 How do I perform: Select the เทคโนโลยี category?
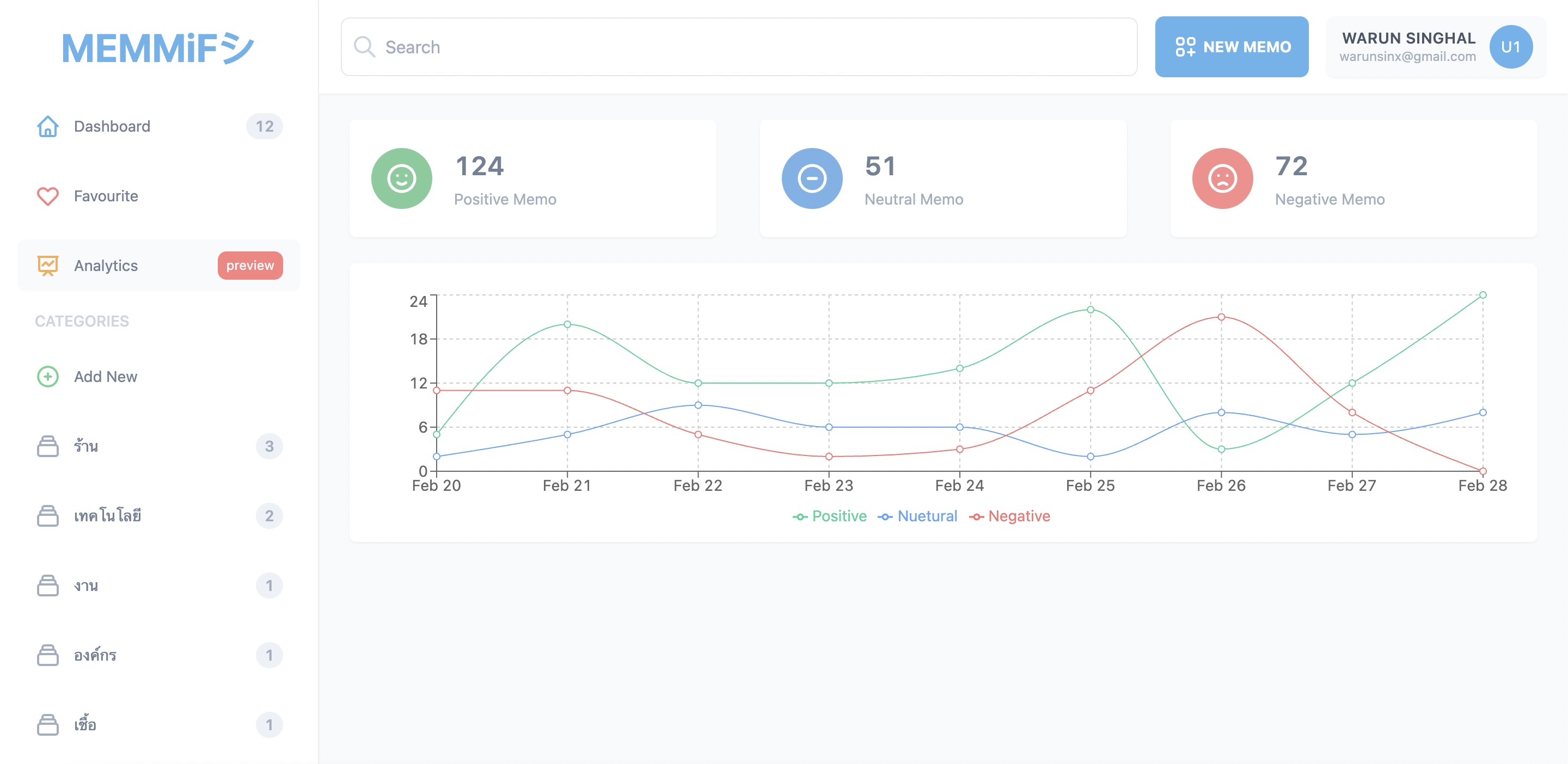107,516
